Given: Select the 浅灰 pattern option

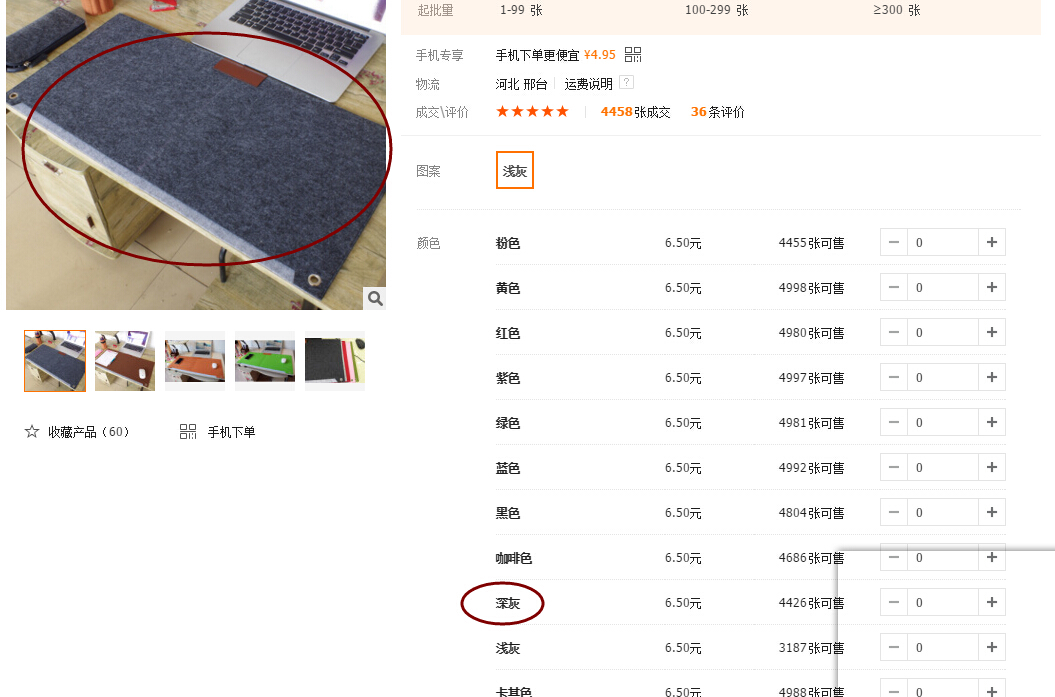Looking at the screenshot, I should point(515,170).
